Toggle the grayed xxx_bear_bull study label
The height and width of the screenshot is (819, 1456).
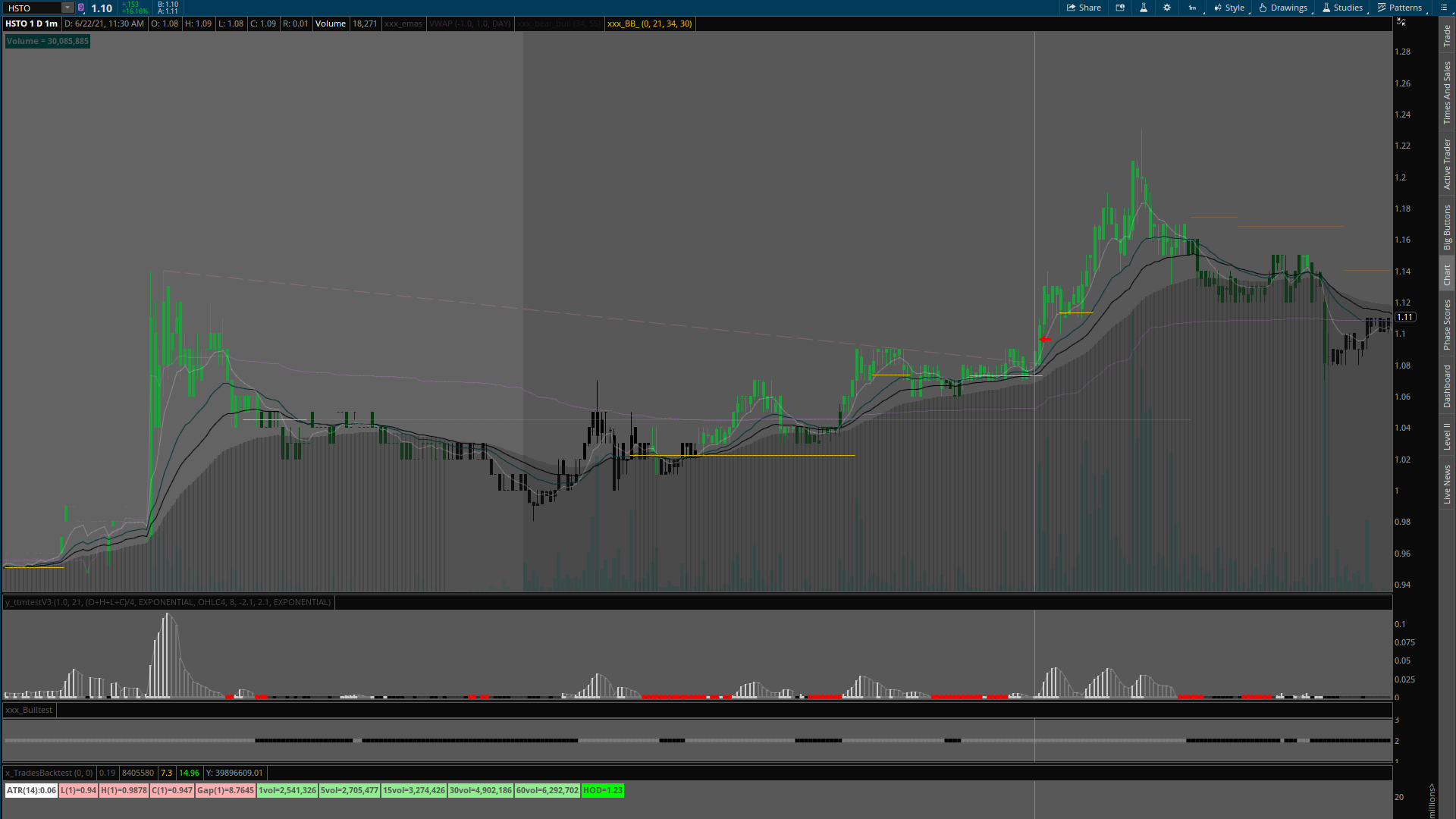(x=559, y=24)
